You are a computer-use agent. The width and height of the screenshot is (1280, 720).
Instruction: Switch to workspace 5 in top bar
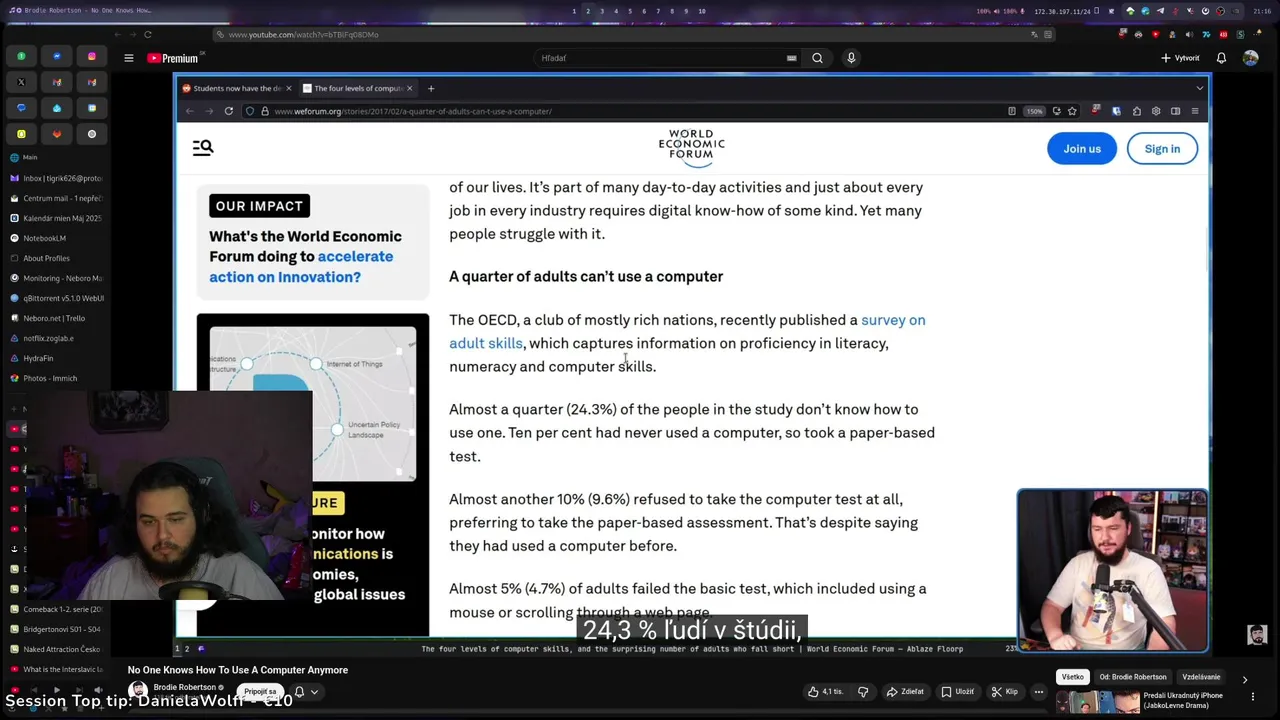[629, 11]
